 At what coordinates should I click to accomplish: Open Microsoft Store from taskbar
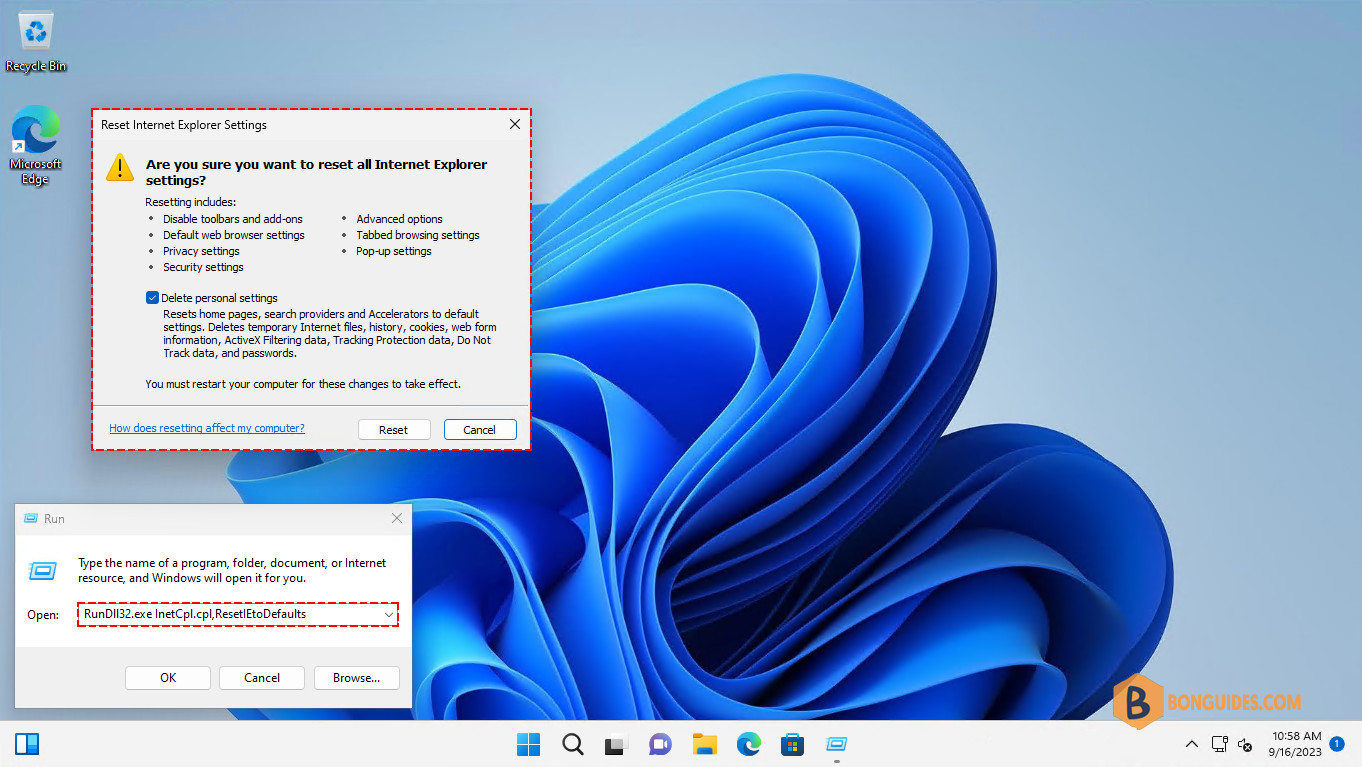793,744
